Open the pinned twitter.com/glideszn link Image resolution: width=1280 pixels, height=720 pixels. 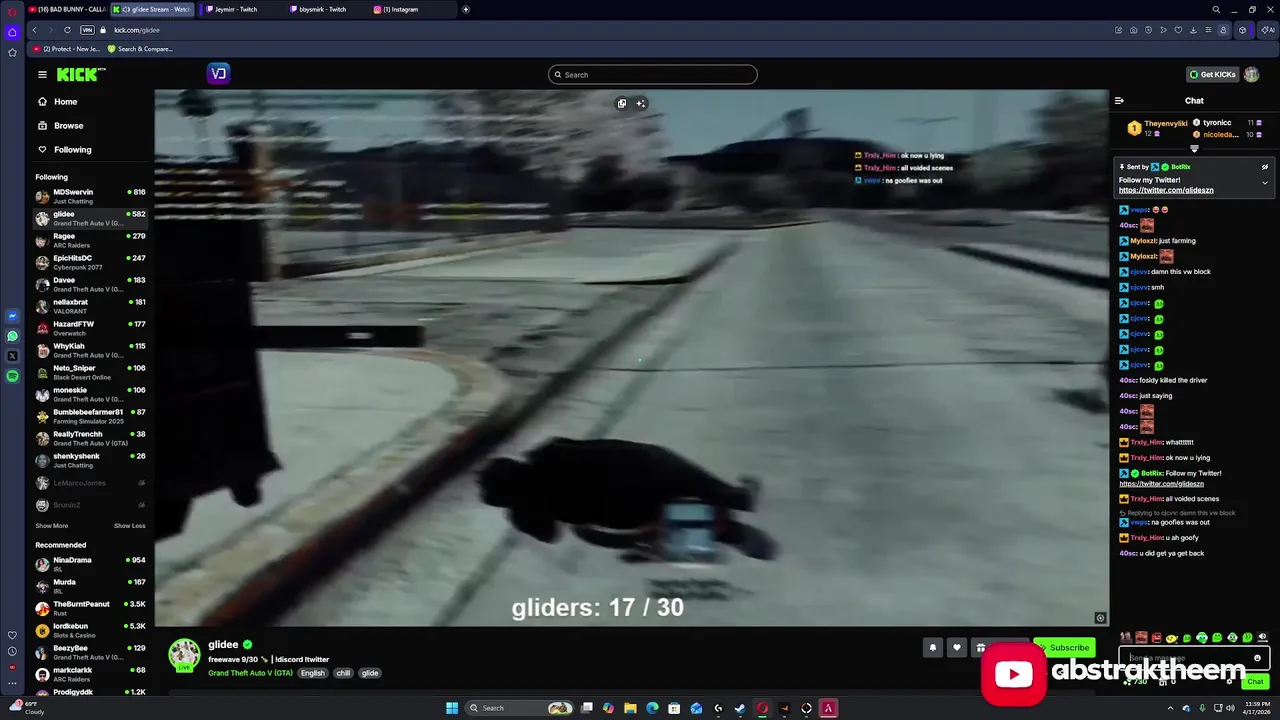coord(1166,190)
